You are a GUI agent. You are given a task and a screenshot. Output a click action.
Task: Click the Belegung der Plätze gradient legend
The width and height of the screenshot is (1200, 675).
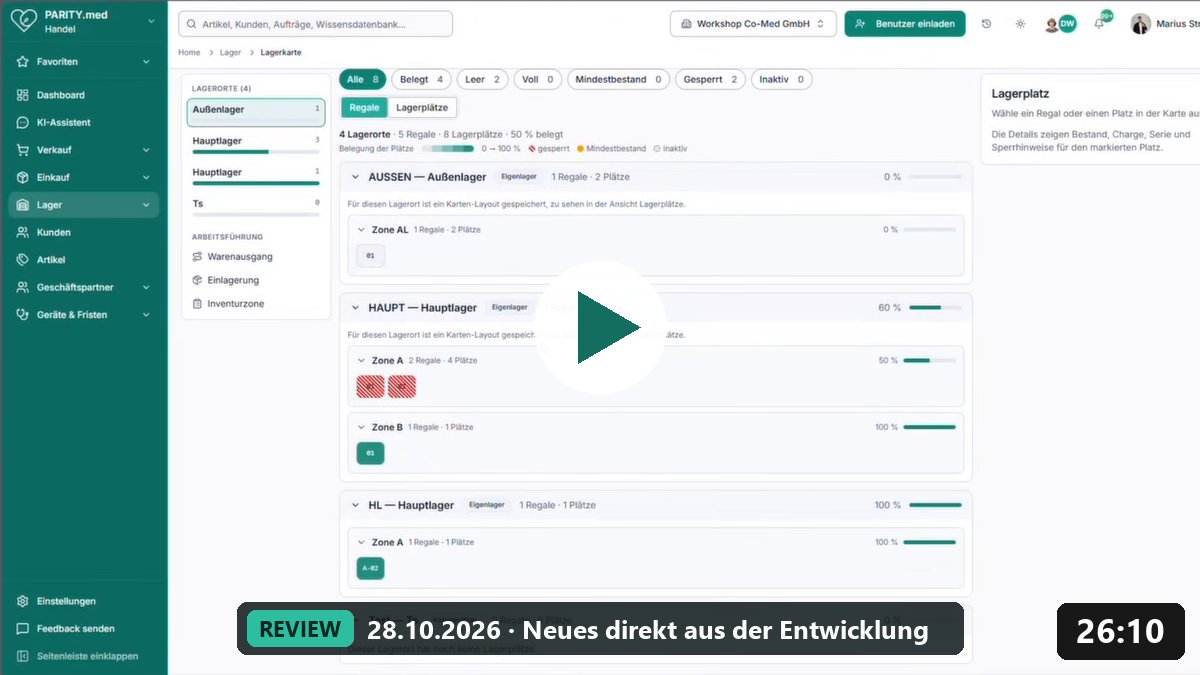point(447,149)
